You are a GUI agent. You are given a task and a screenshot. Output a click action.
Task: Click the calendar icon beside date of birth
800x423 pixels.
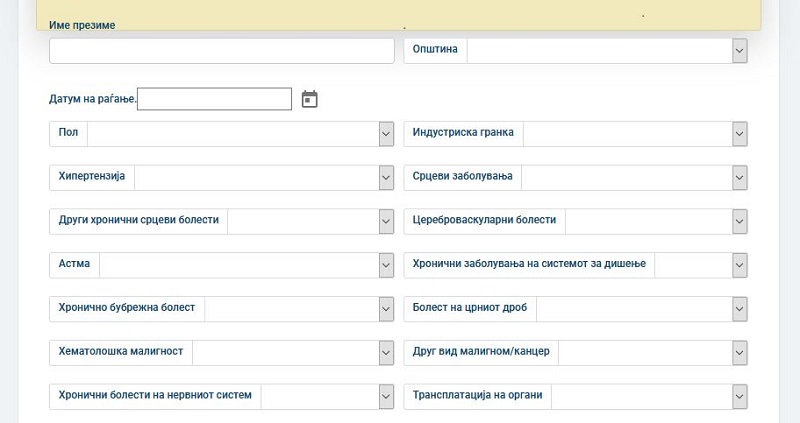coord(310,99)
